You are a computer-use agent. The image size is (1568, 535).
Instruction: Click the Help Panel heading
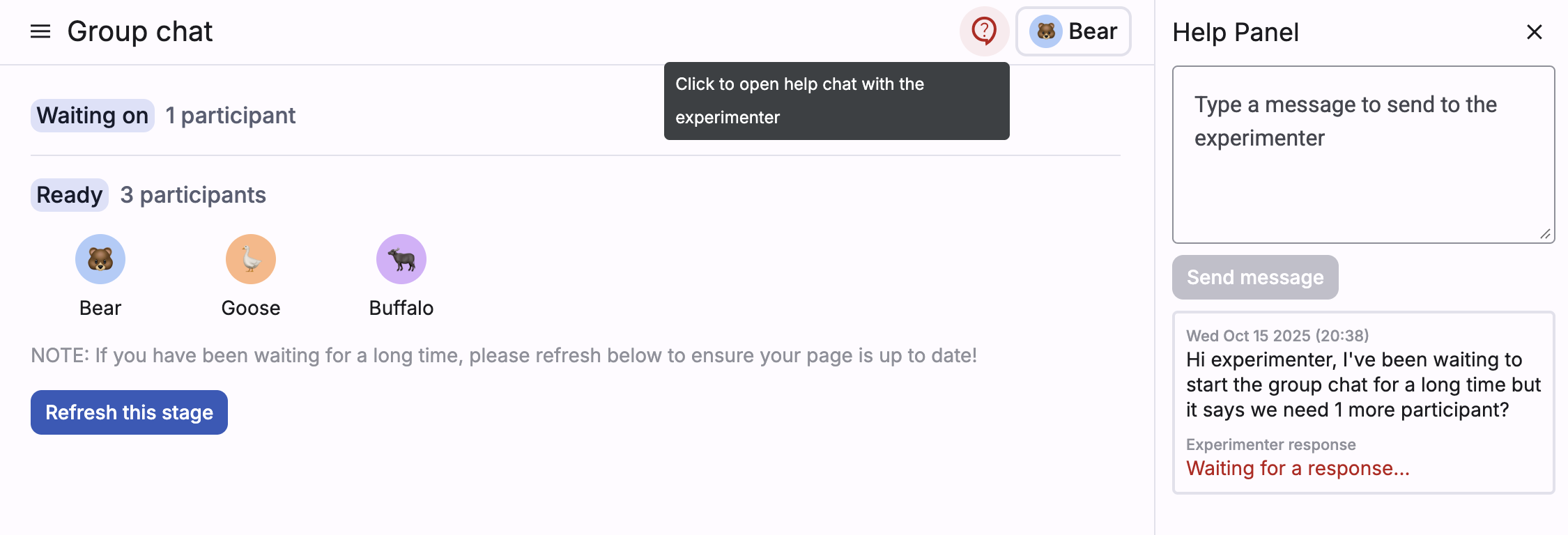pos(1235,32)
